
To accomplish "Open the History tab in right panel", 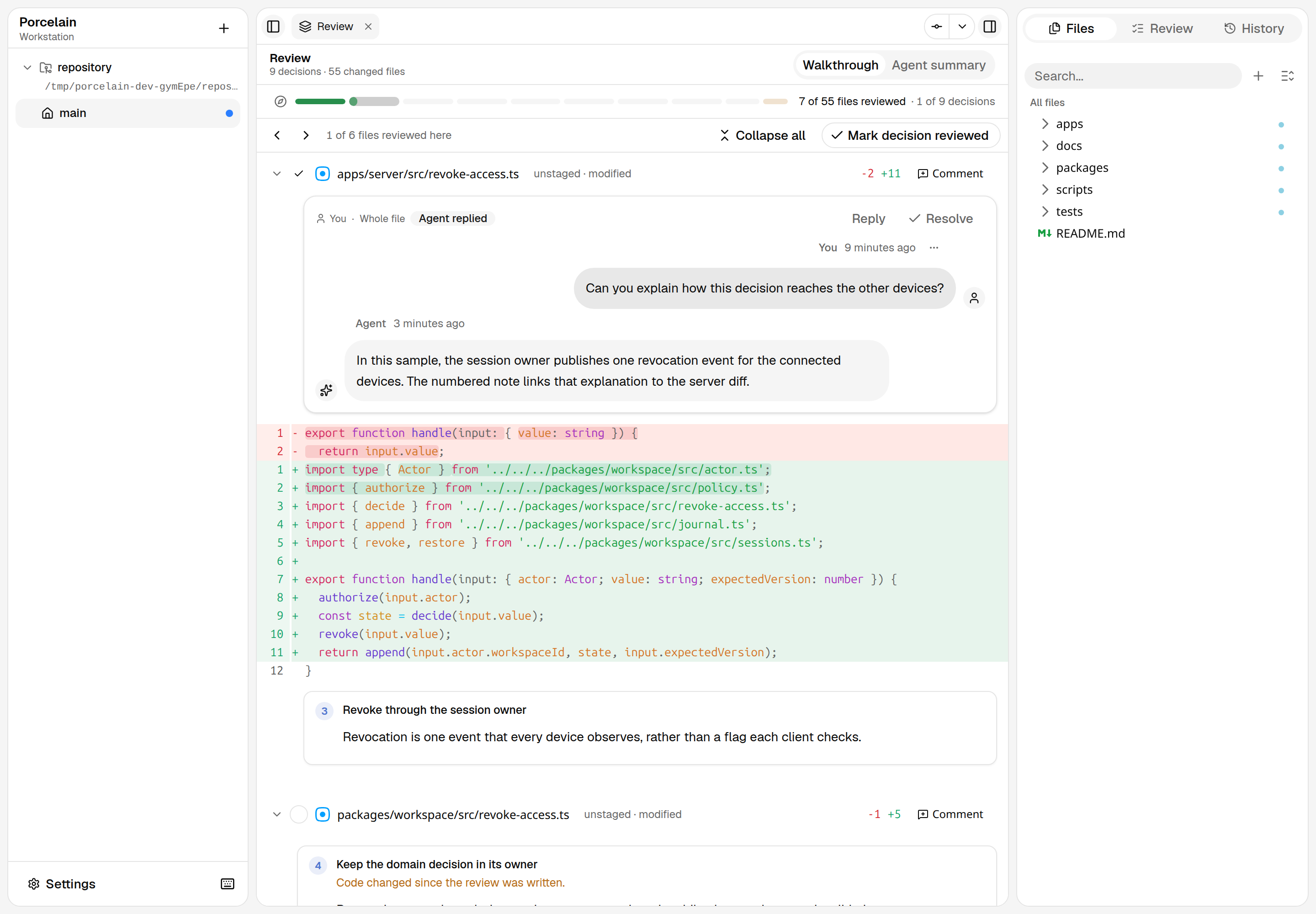I will pos(1253,29).
